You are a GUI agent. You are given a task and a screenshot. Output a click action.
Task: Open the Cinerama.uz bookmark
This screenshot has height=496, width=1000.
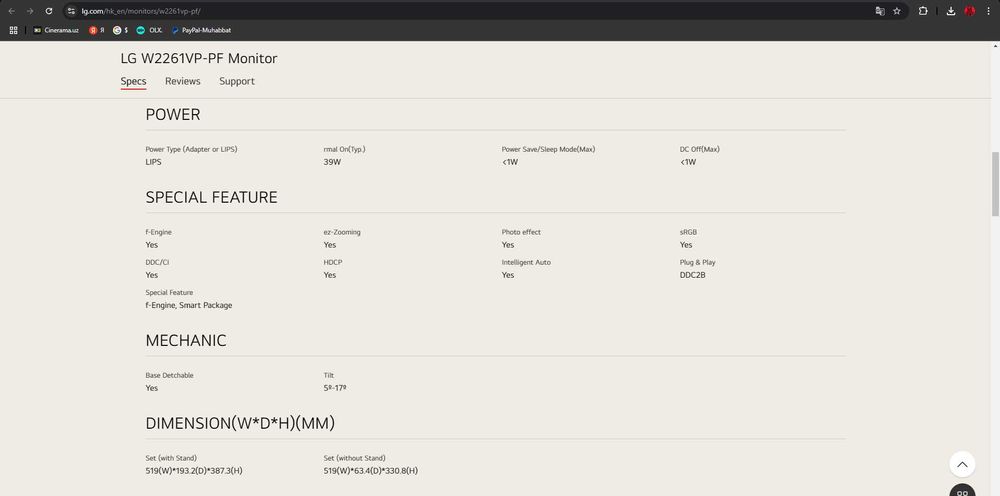click(56, 30)
